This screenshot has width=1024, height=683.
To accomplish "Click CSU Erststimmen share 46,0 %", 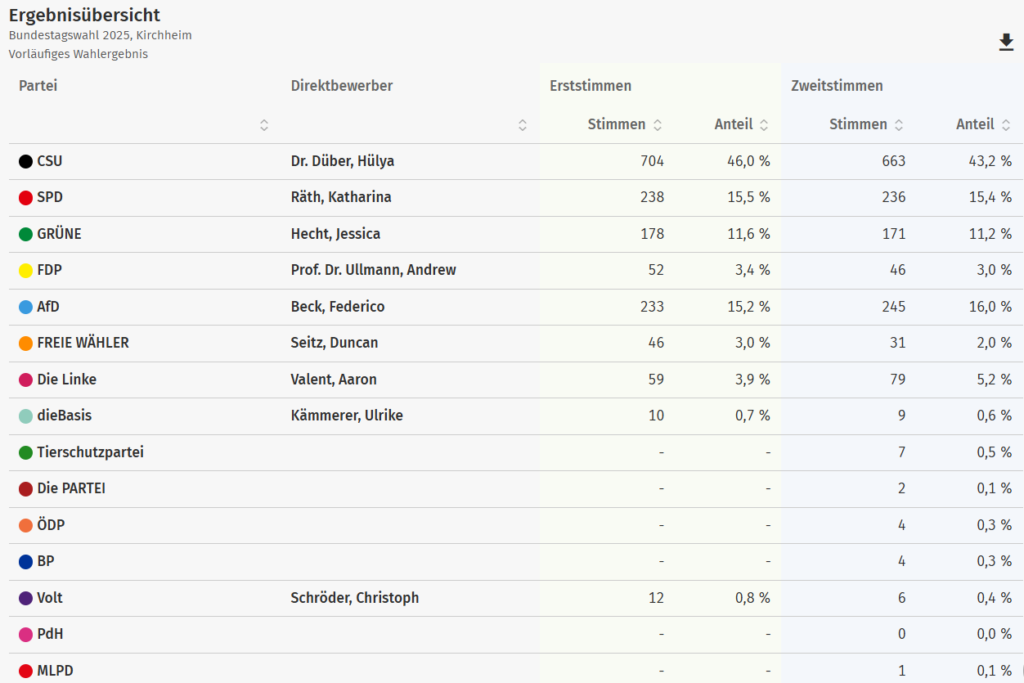I will point(748,161).
